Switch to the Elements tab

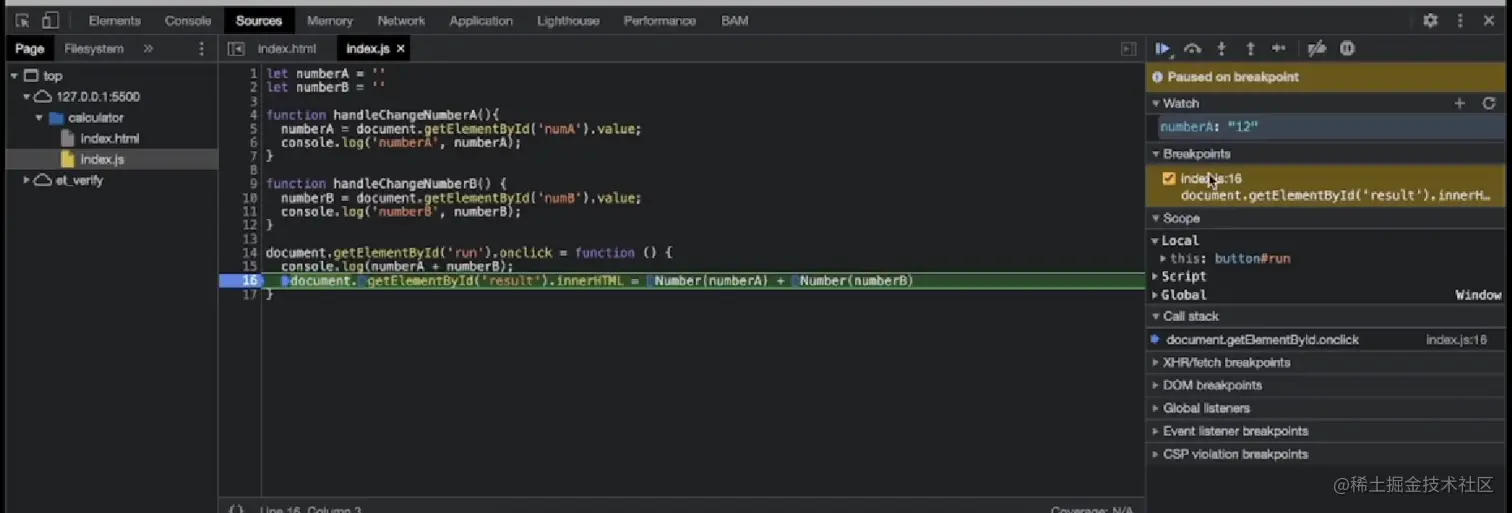tap(115, 20)
